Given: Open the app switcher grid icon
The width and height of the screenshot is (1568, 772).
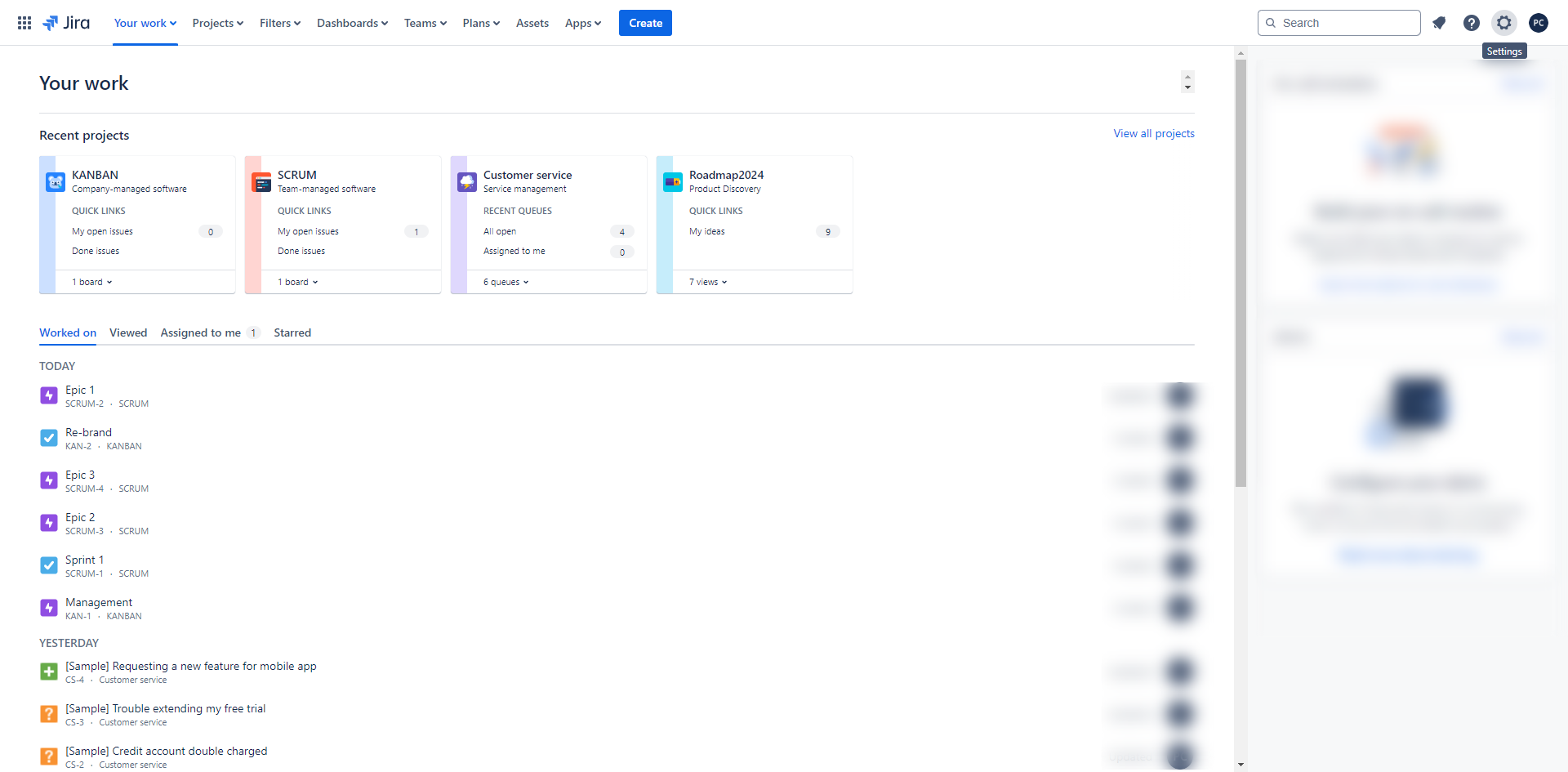Looking at the screenshot, I should 24,23.
